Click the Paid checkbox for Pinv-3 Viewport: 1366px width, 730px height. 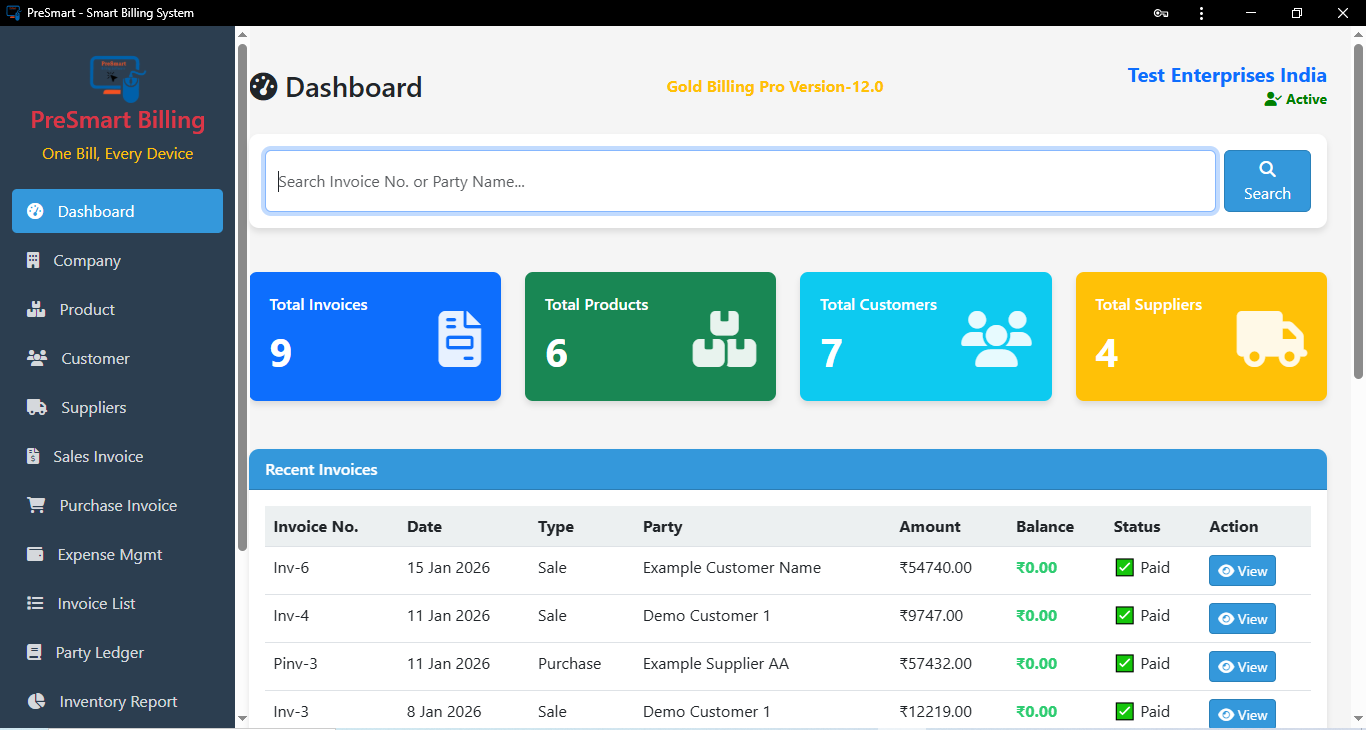click(x=1125, y=663)
